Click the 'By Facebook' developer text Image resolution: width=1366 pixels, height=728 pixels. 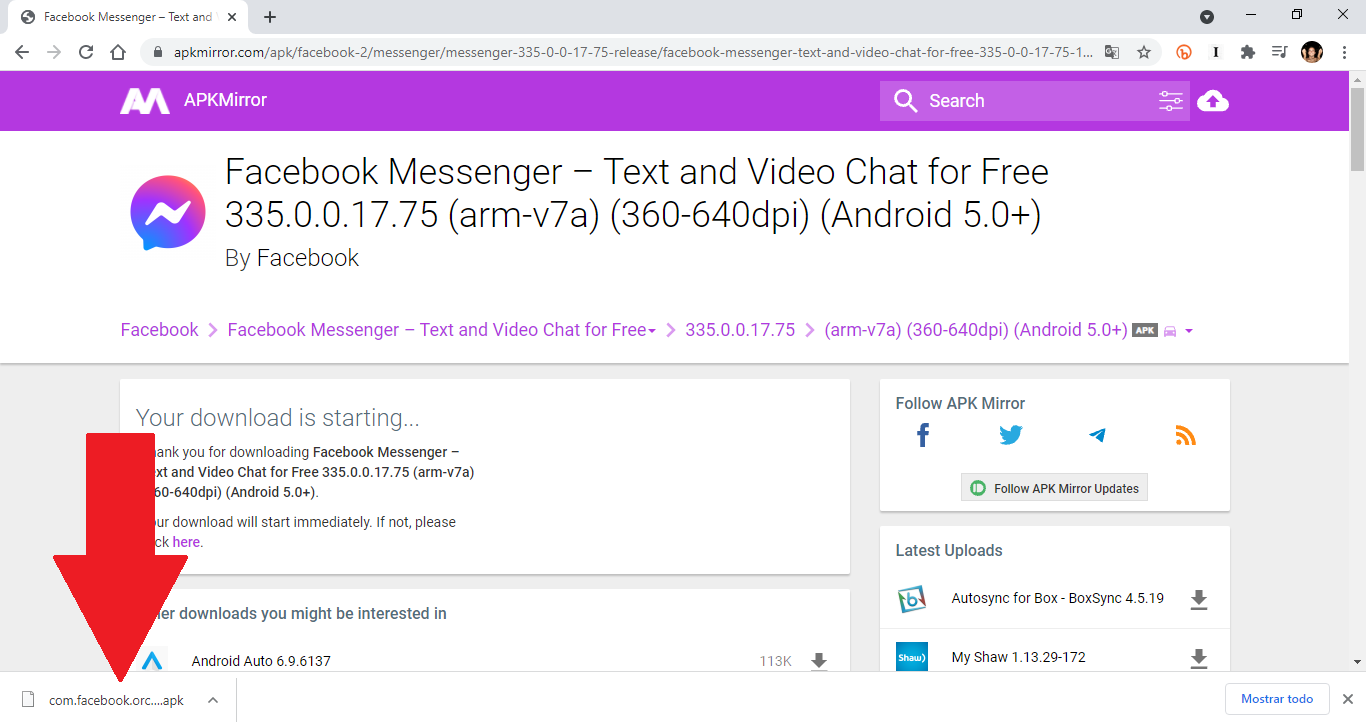pos(292,258)
